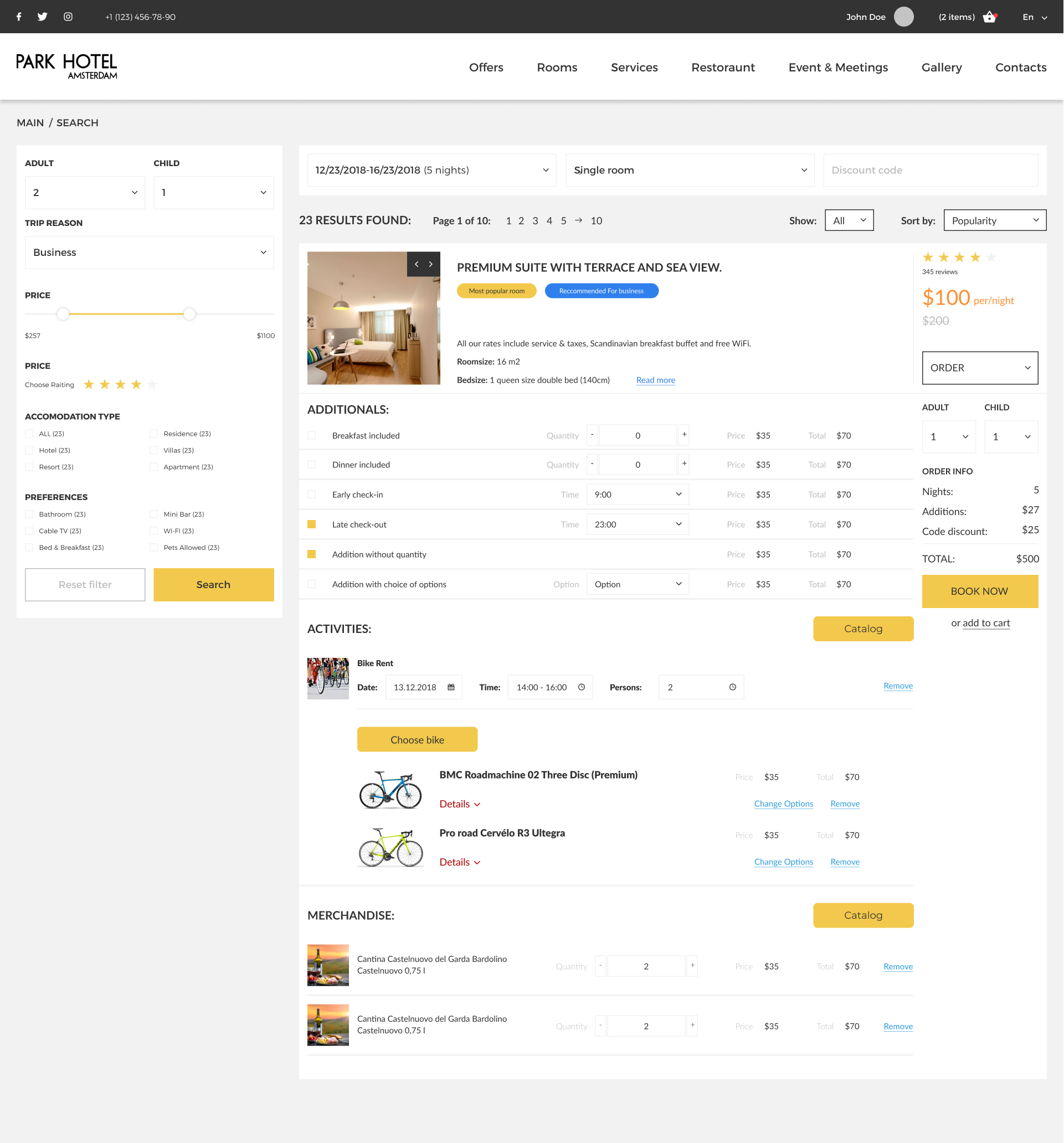Open the Sort by Popularity dropdown
Screen dimensions: 1064x1143
[994, 220]
